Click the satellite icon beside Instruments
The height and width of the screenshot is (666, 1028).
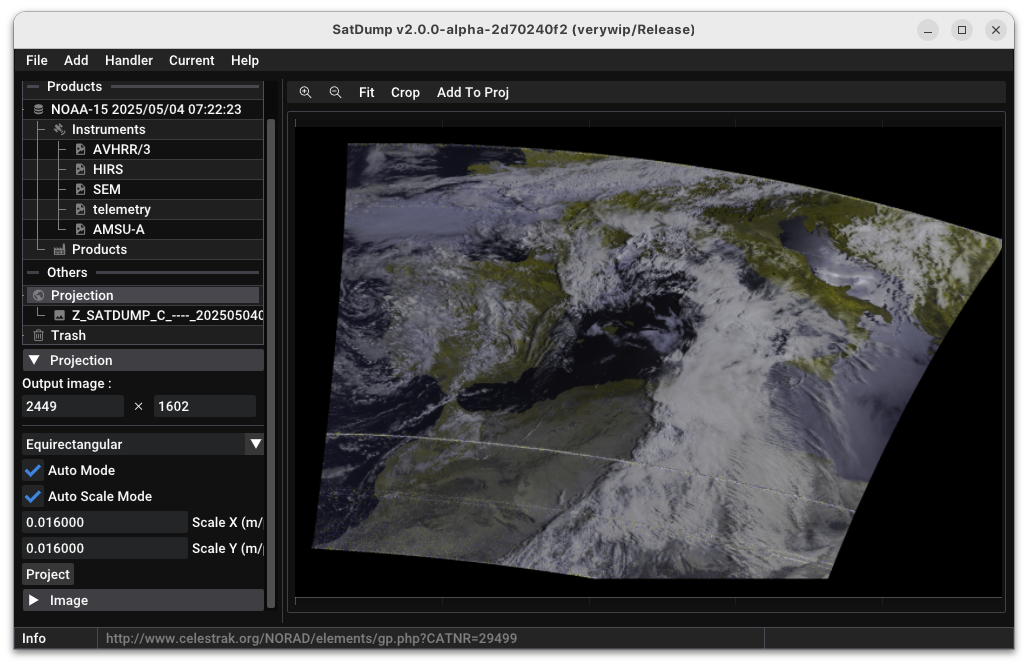pos(60,130)
